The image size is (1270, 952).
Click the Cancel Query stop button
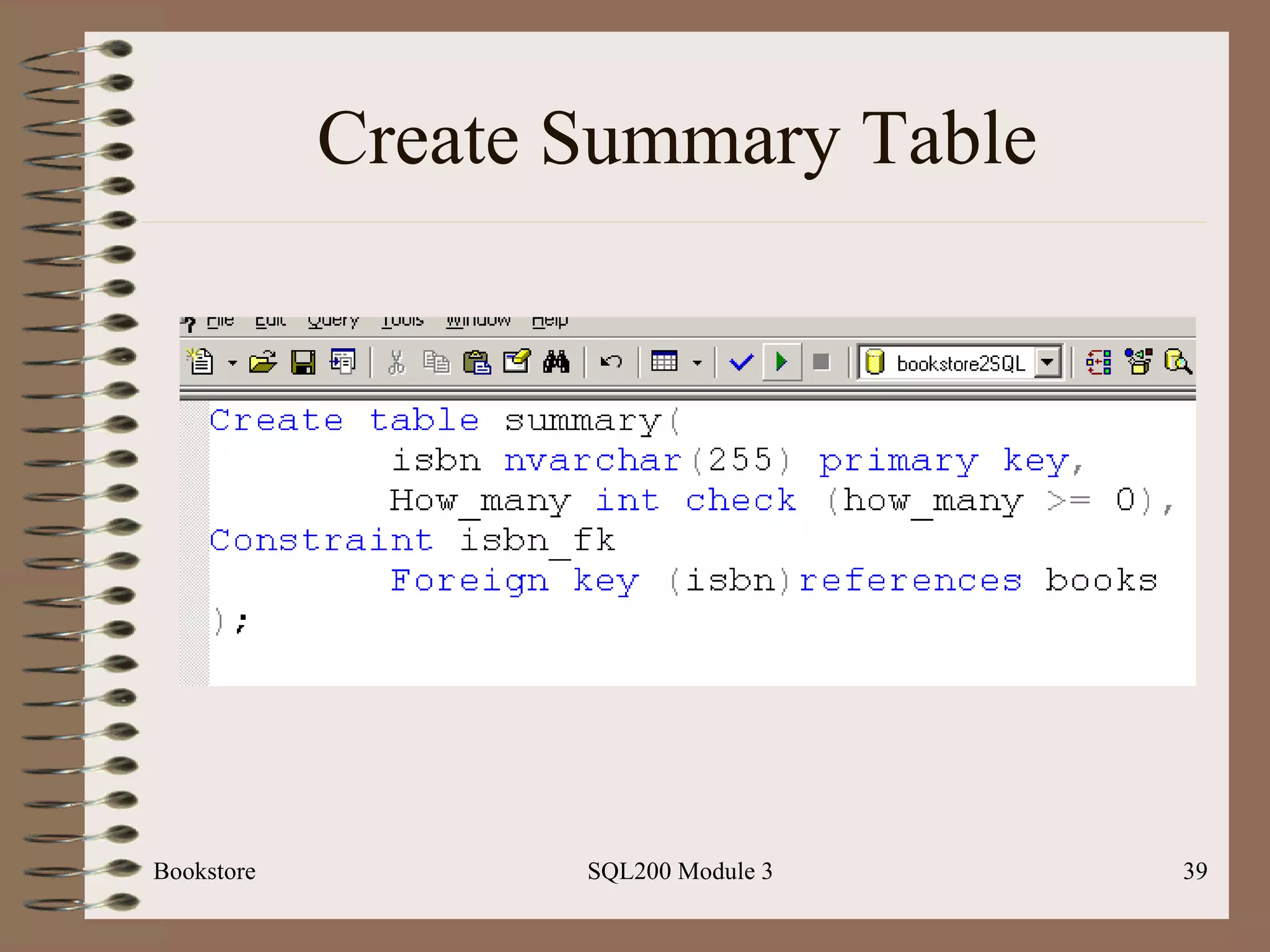(821, 362)
